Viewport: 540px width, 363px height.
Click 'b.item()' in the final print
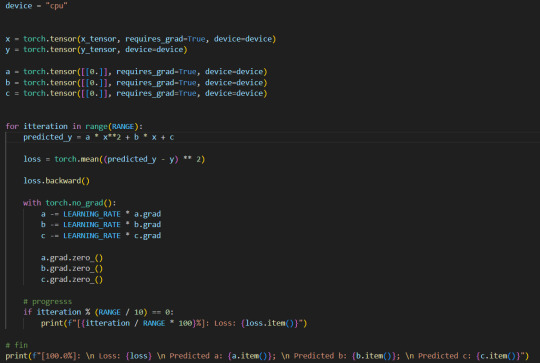click(374, 356)
